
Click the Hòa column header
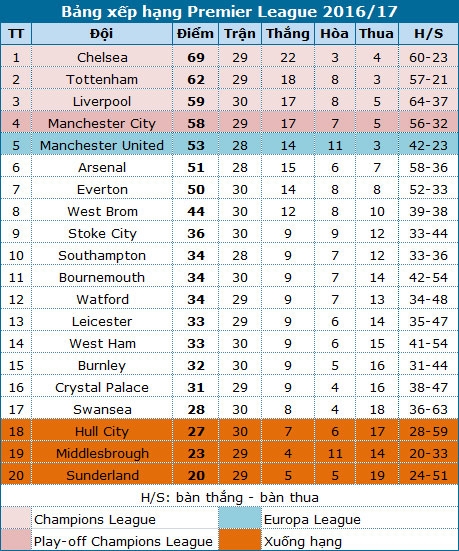(335, 34)
